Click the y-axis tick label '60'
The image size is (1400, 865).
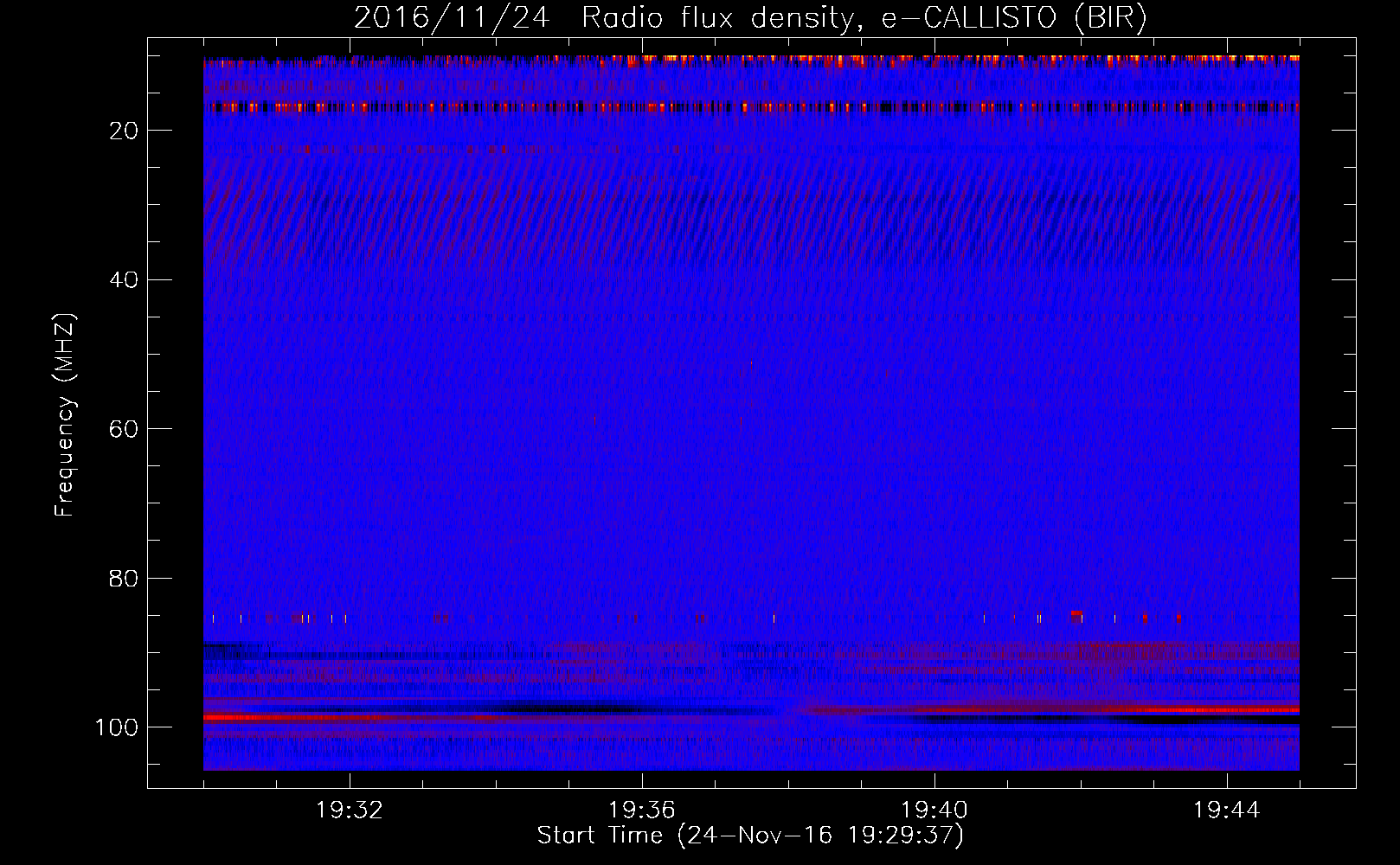[124, 429]
